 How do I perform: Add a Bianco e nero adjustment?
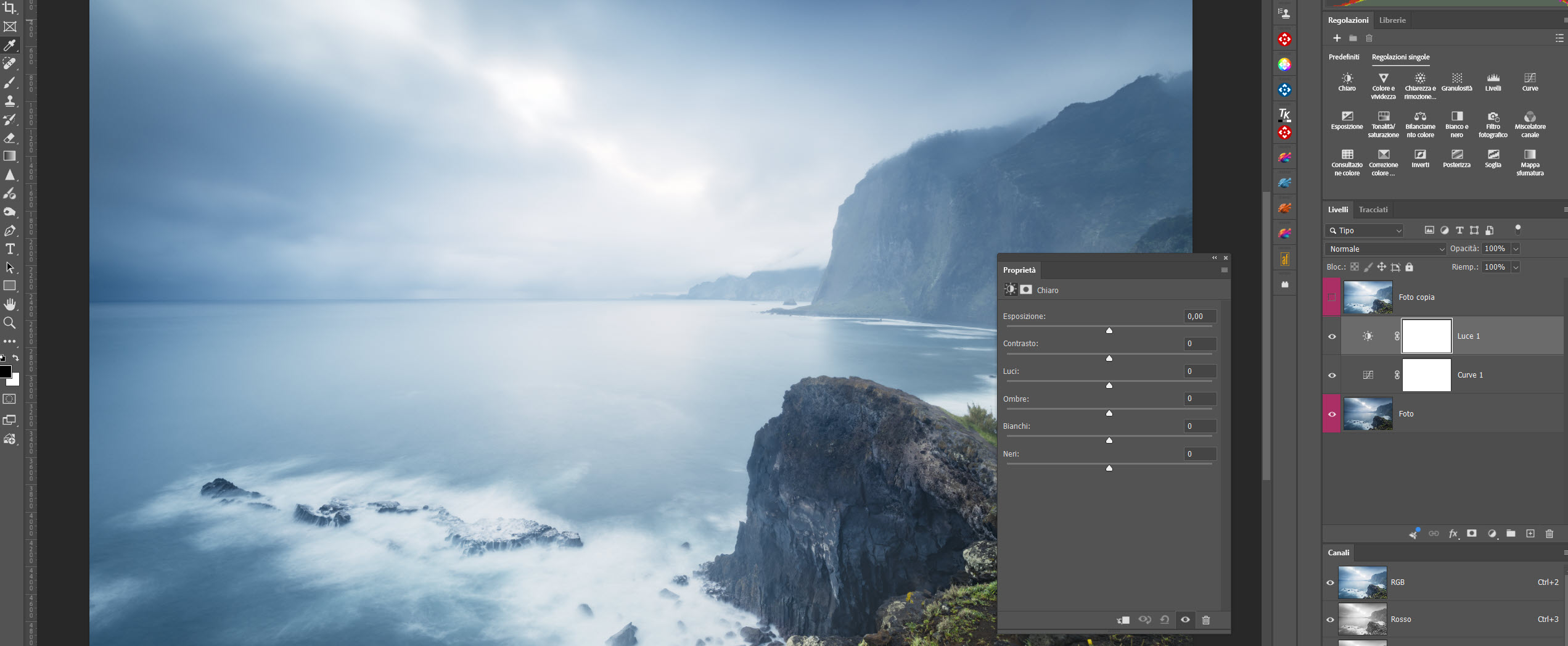pos(1456,124)
